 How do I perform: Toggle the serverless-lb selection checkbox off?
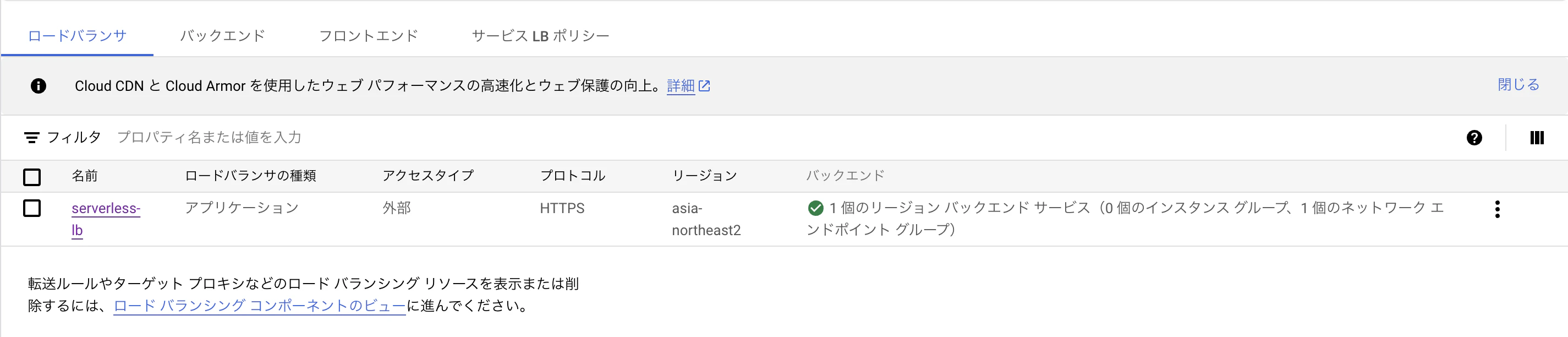pos(32,208)
